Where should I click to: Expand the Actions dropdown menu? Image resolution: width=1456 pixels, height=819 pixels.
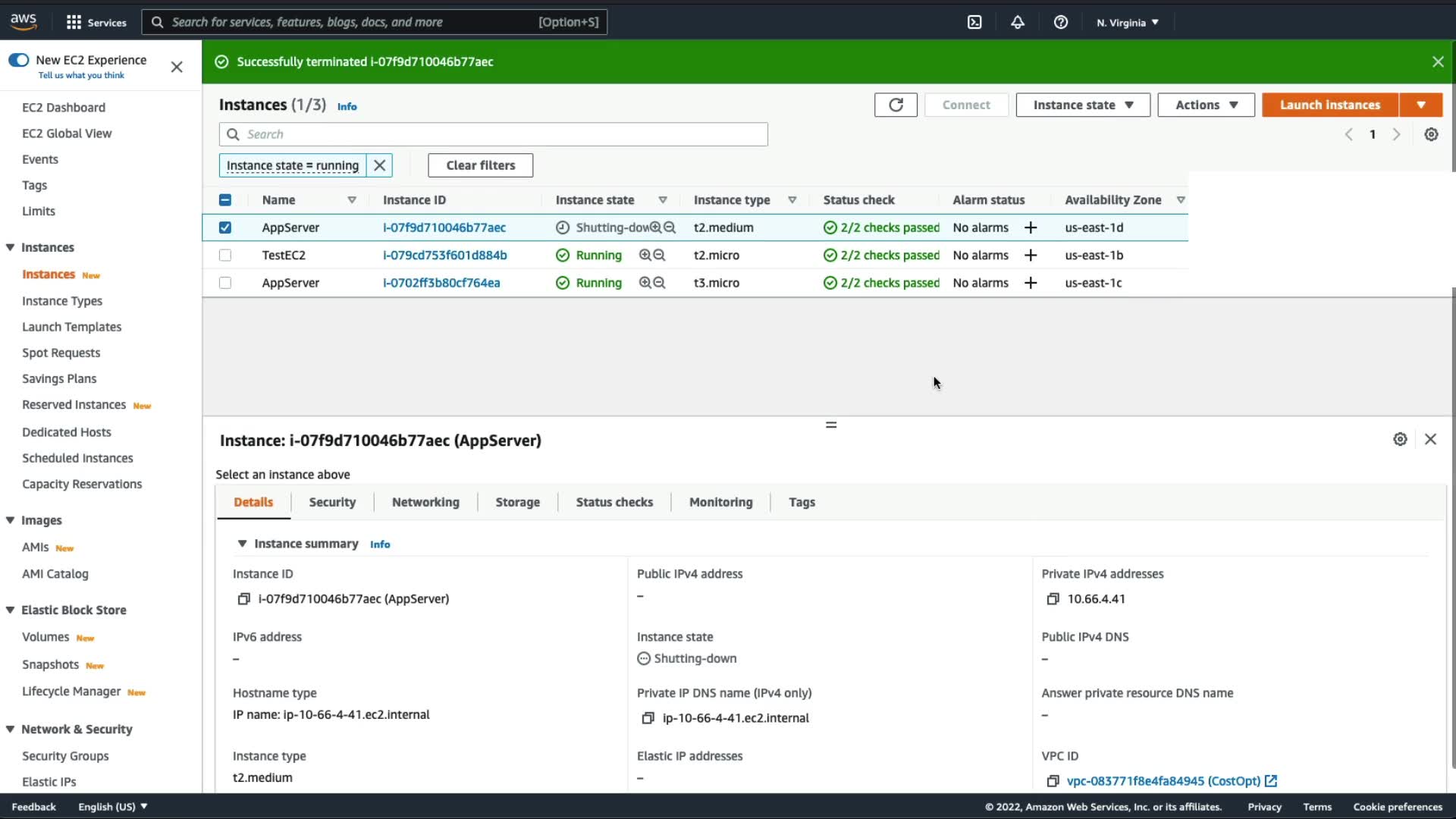point(1206,105)
